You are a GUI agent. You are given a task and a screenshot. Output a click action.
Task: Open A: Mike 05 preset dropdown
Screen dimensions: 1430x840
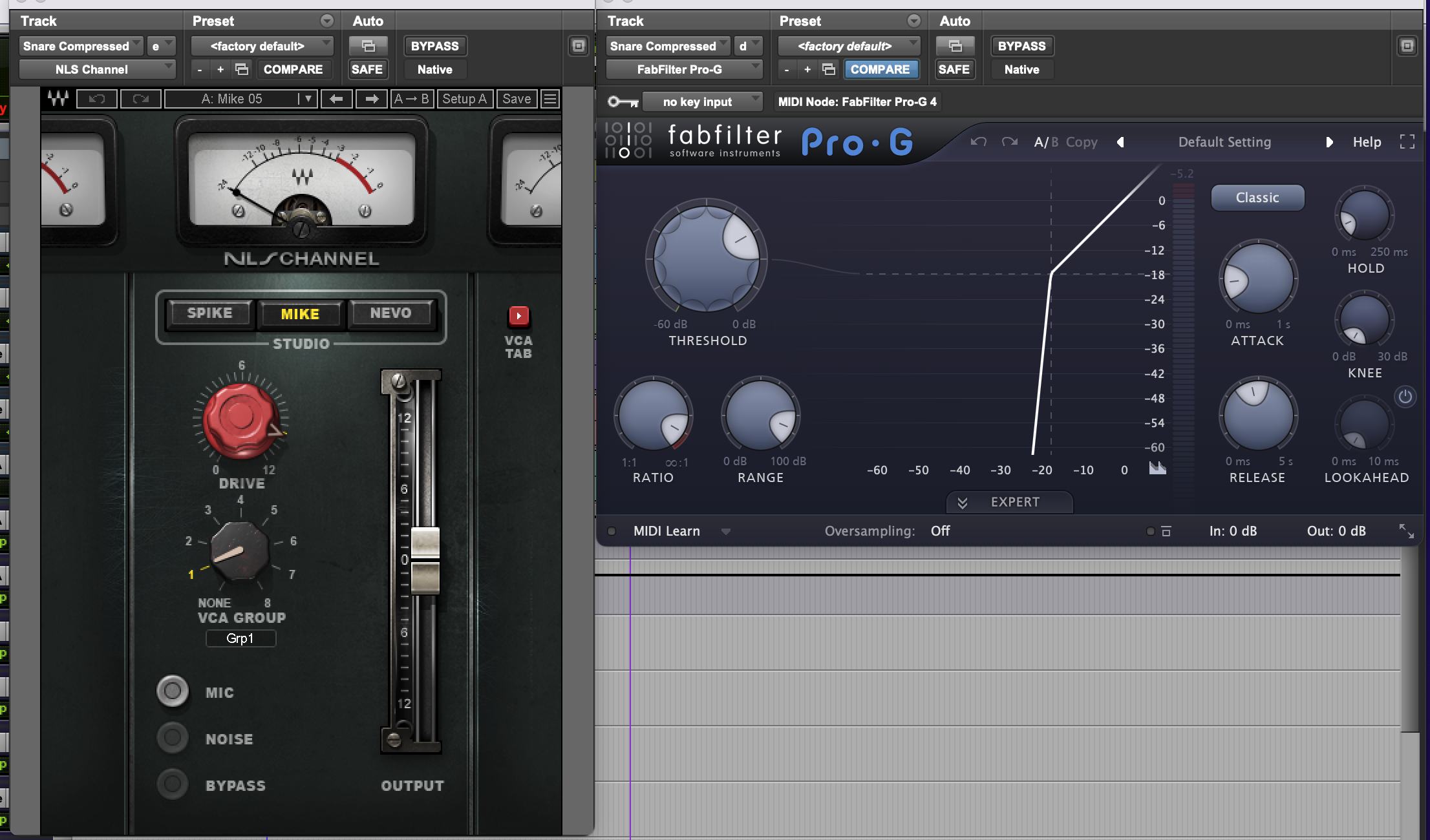[240, 99]
